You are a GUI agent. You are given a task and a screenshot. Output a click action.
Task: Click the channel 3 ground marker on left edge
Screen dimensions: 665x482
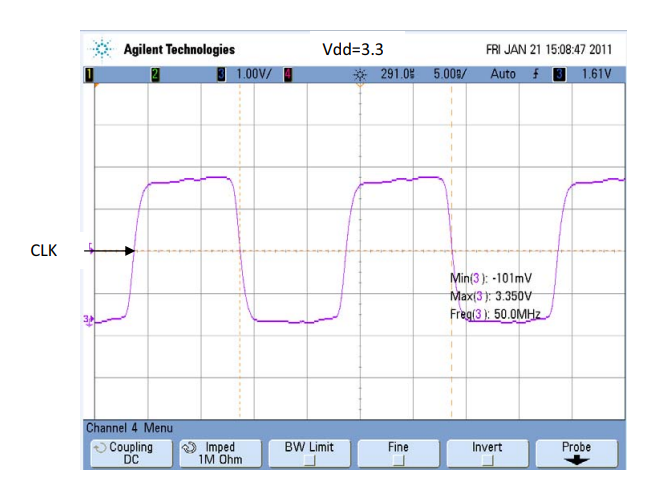[88, 319]
